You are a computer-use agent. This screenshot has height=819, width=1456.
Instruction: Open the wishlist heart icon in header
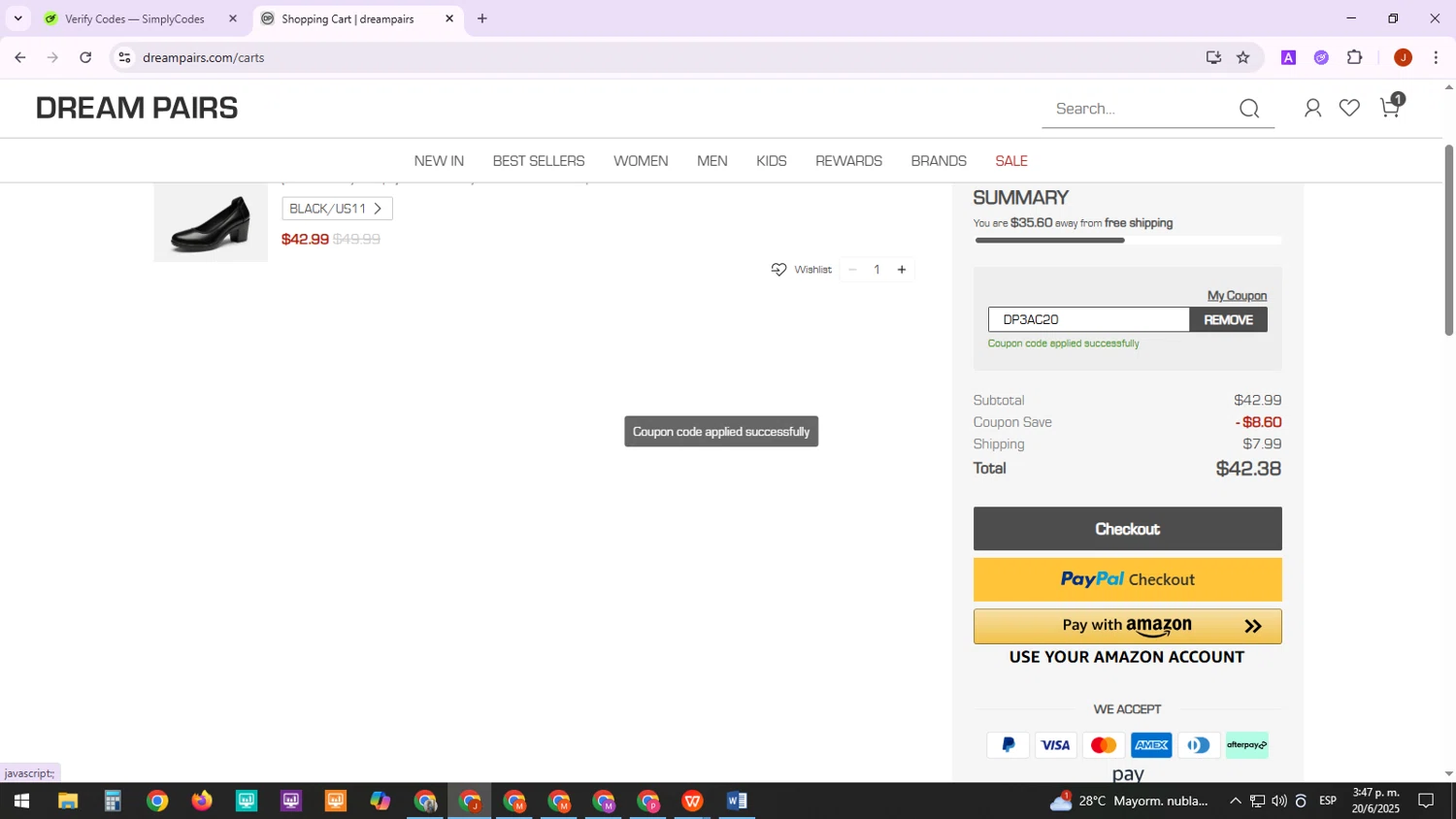point(1349,109)
